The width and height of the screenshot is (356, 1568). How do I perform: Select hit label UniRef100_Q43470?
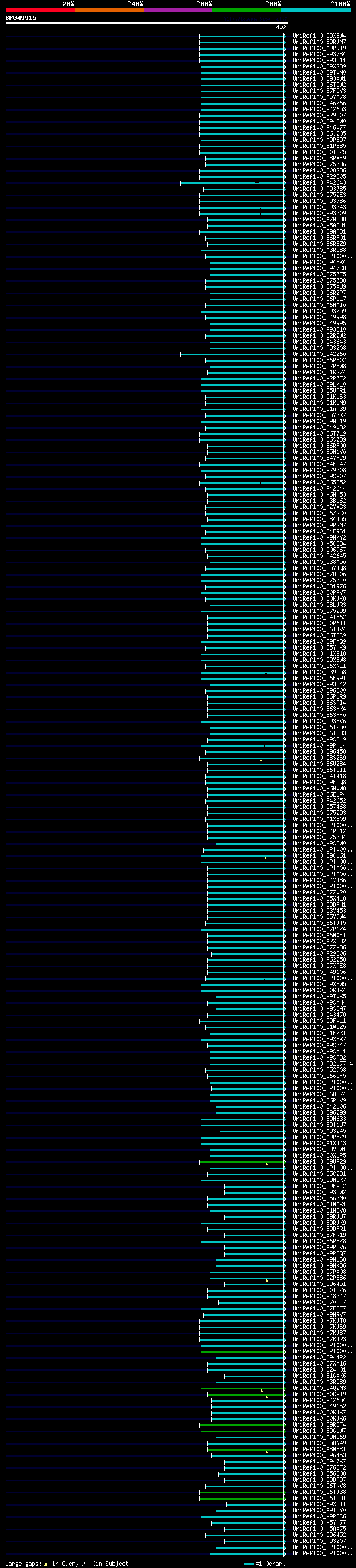point(319,1015)
